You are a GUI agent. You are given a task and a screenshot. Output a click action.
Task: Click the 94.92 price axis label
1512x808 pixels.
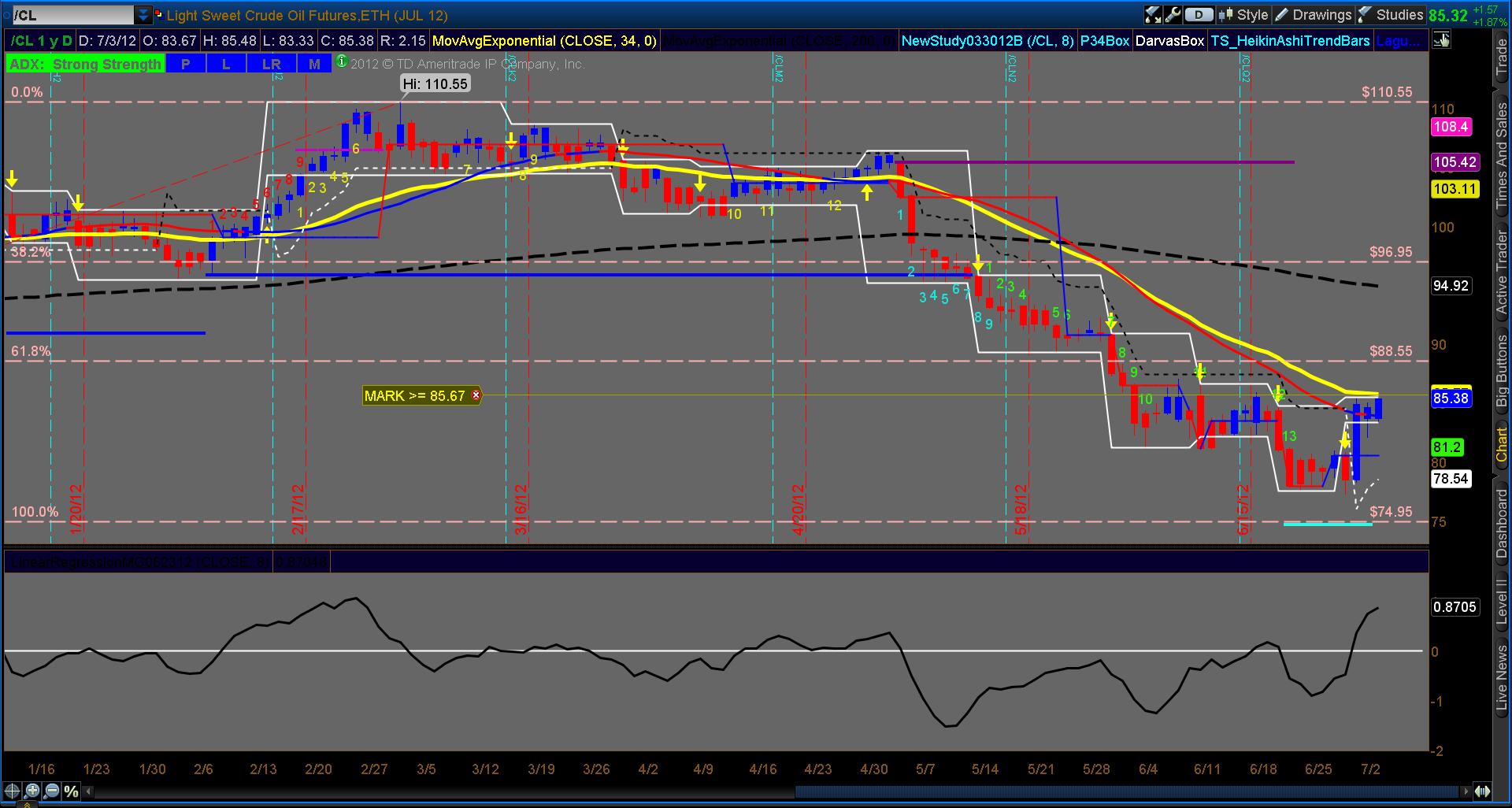point(1451,285)
